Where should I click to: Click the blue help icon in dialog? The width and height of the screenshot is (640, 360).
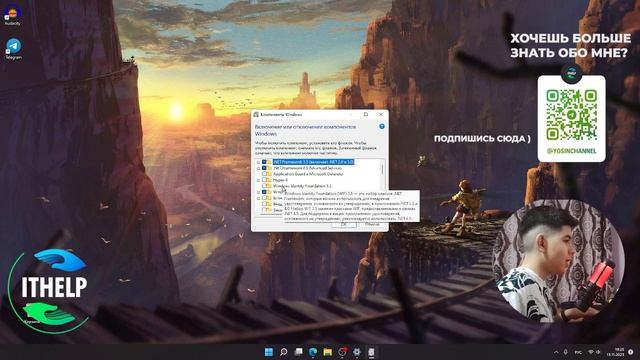pos(382,127)
